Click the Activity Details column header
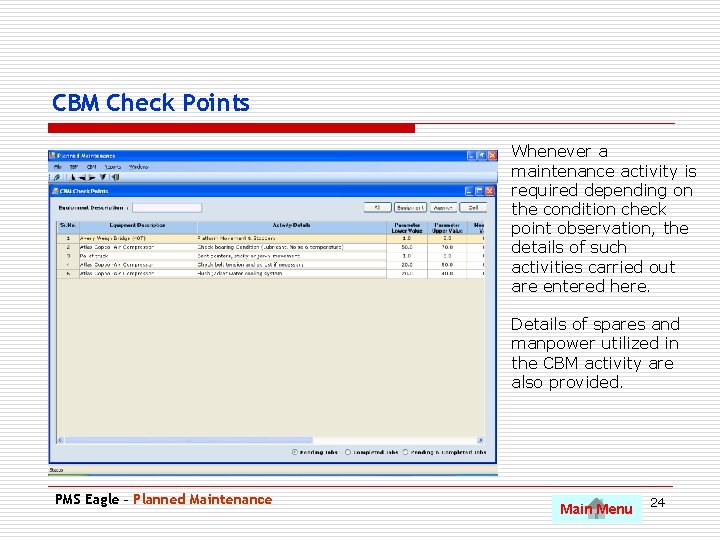The width and height of the screenshot is (720, 540). pyautogui.click(x=292, y=228)
